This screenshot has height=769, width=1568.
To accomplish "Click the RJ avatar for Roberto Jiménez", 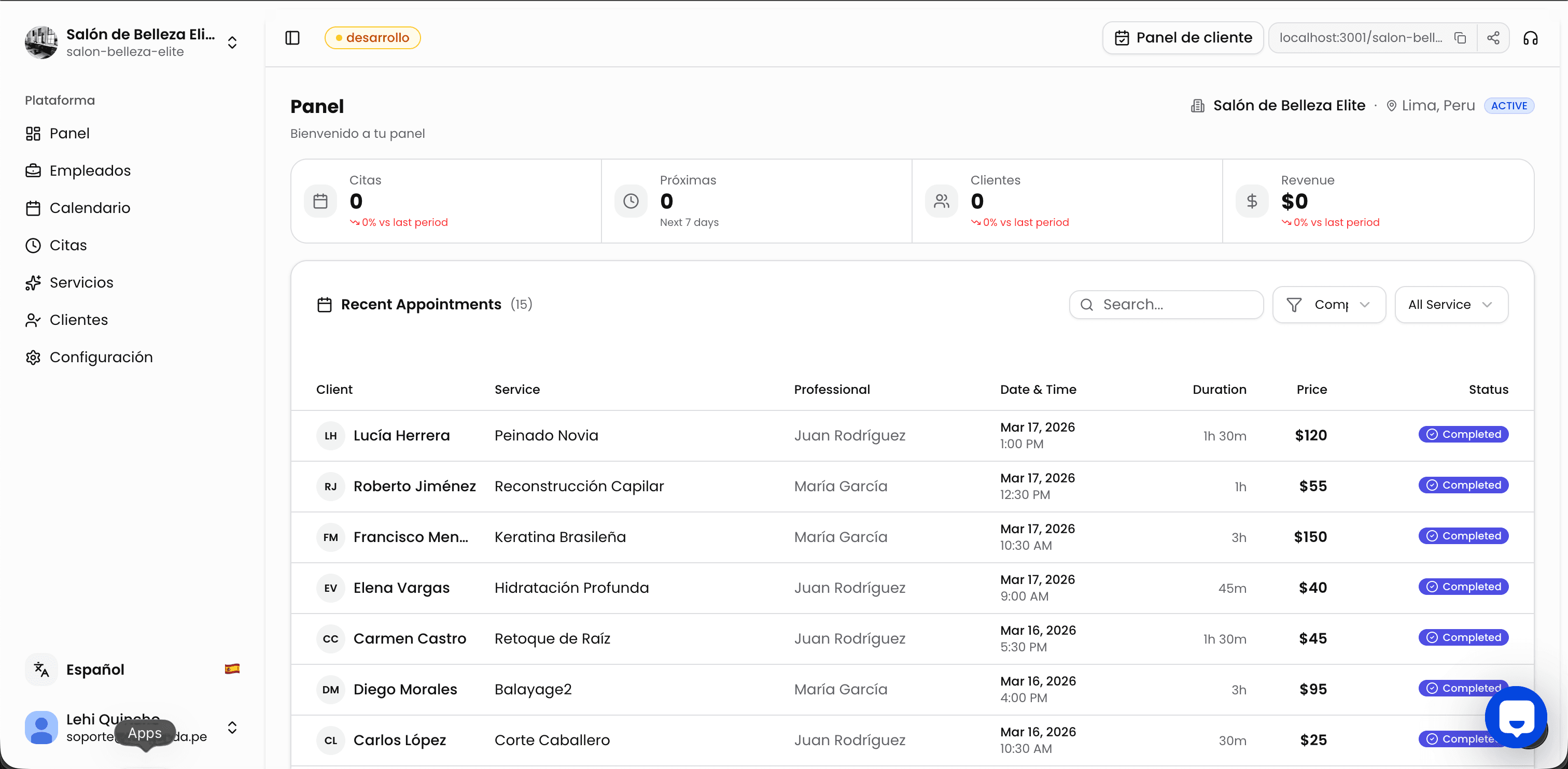I will [x=330, y=486].
